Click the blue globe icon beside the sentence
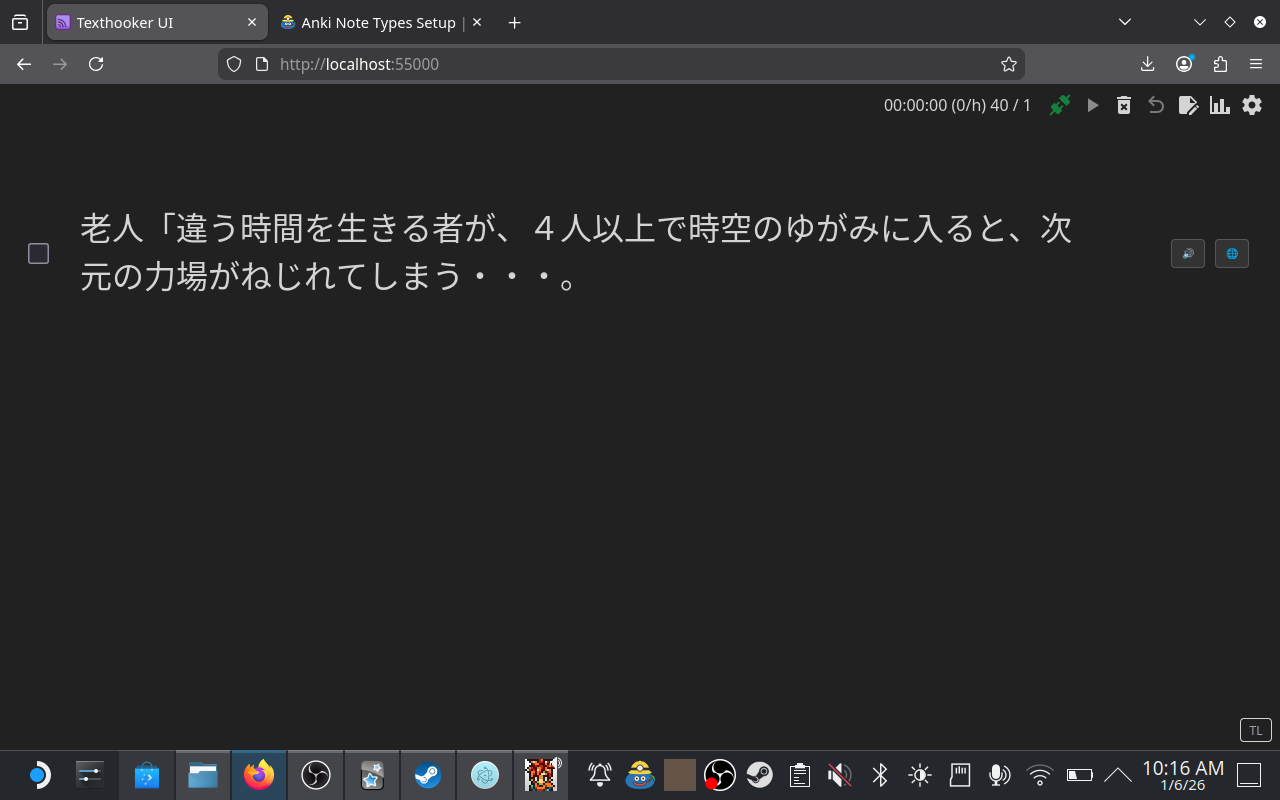The height and width of the screenshot is (800, 1280). click(x=1232, y=253)
